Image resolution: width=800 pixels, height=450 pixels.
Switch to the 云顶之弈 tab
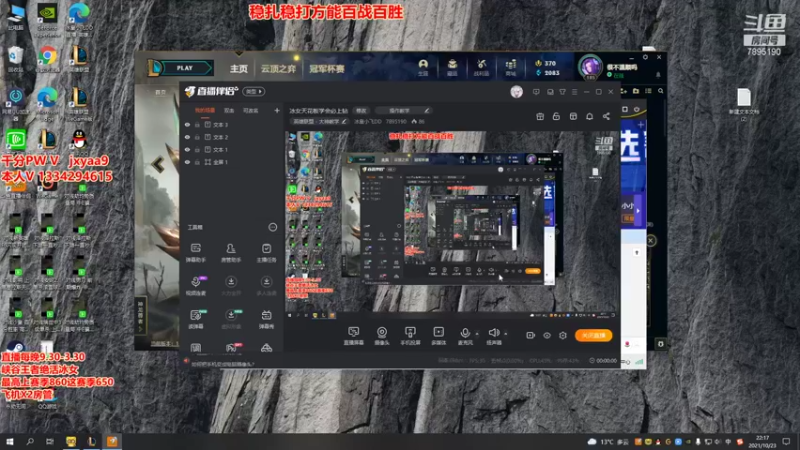[278, 68]
